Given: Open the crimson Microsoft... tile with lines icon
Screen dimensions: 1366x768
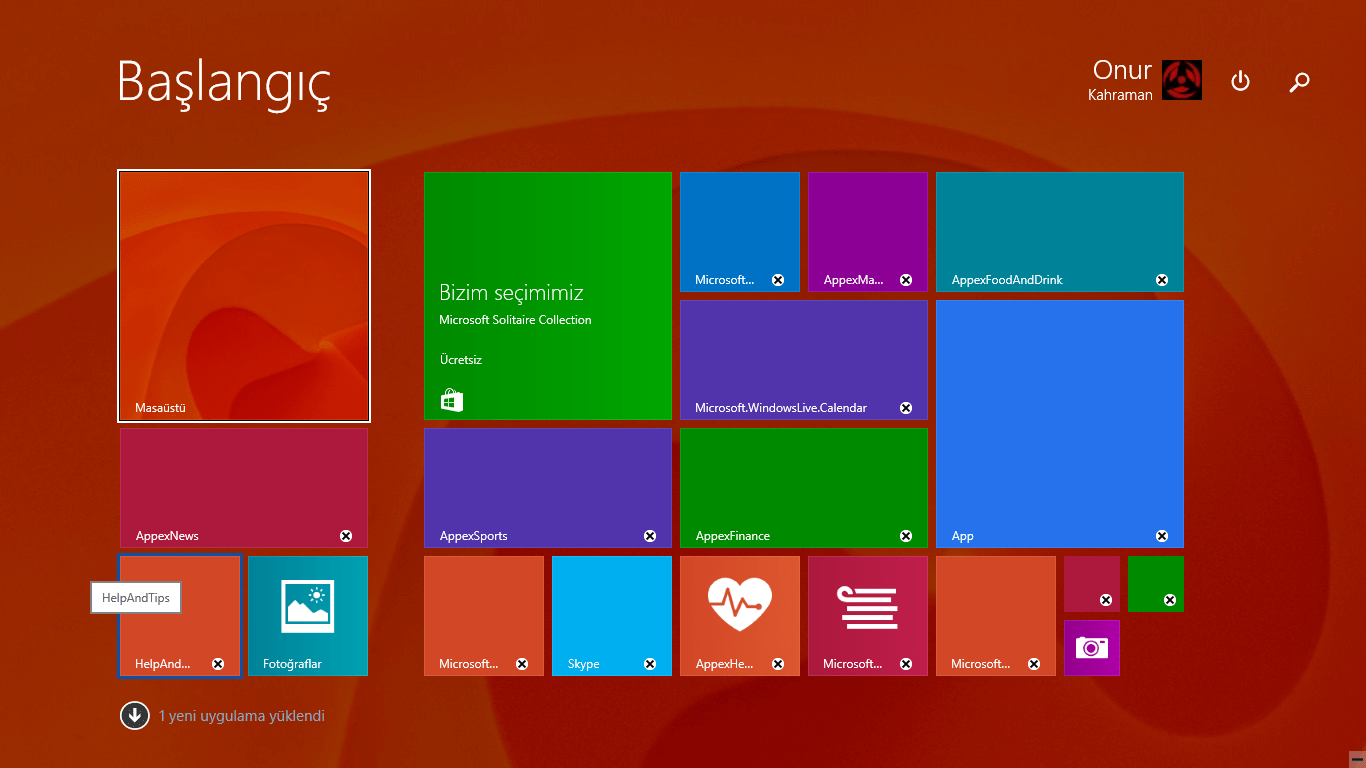Looking at the screenshot, I should pyautogui.click(x=868, y=616).
